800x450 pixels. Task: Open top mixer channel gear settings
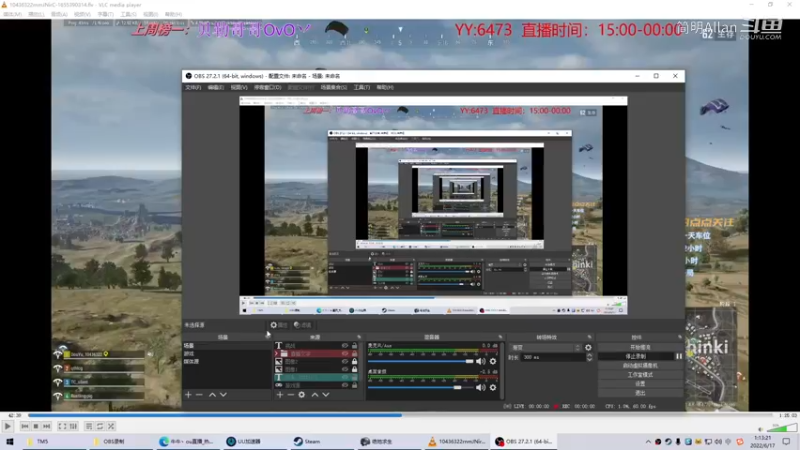point(493,361)
